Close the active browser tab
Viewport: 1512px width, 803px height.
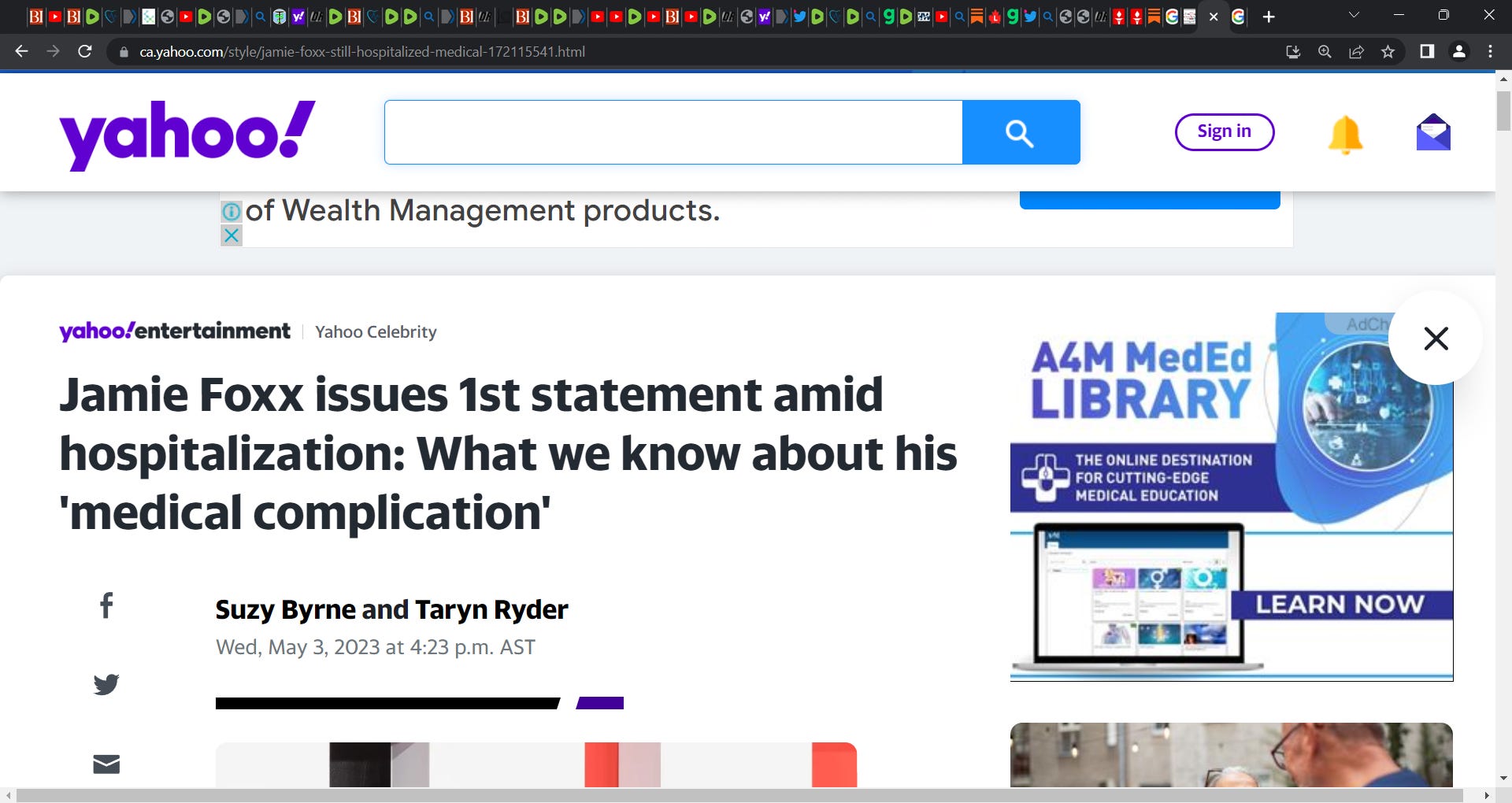[x=1214, y=17]
